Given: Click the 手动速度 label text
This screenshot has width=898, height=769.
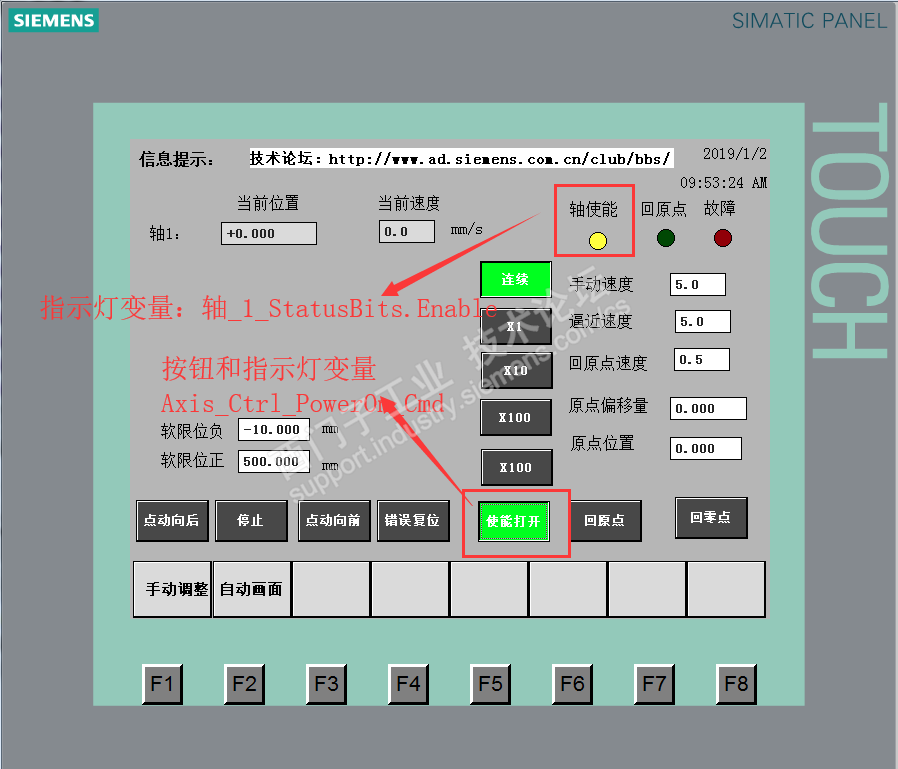Looking at the screenshot, I should [x=601, y=284].
